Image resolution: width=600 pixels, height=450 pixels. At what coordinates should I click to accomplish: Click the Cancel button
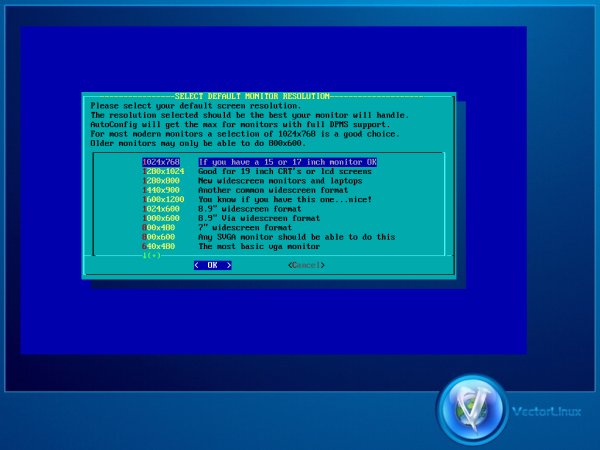pos(306,265)
